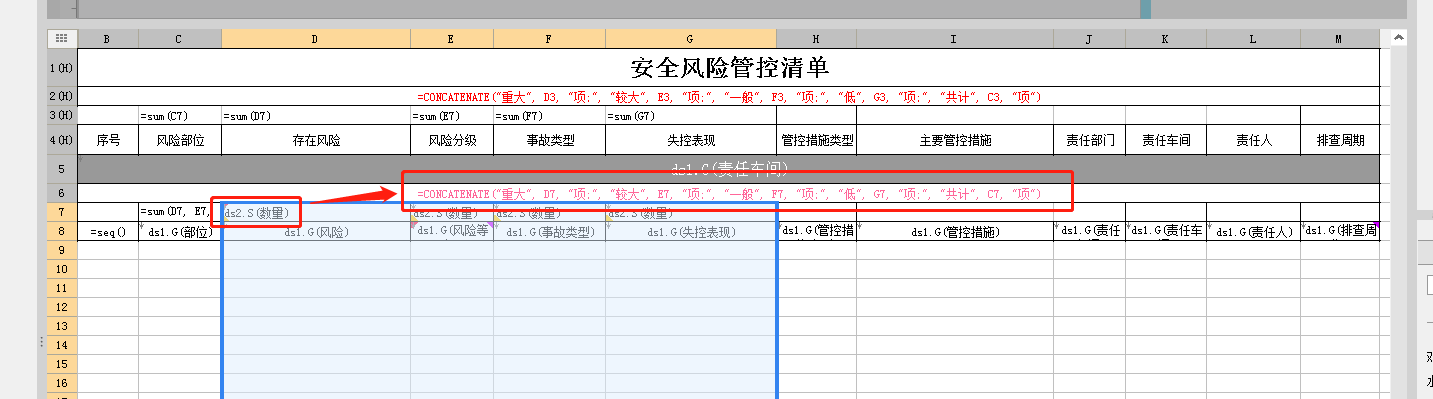
Task: Select row header 12
Action: pyautogui.click(x=62, y=307)
